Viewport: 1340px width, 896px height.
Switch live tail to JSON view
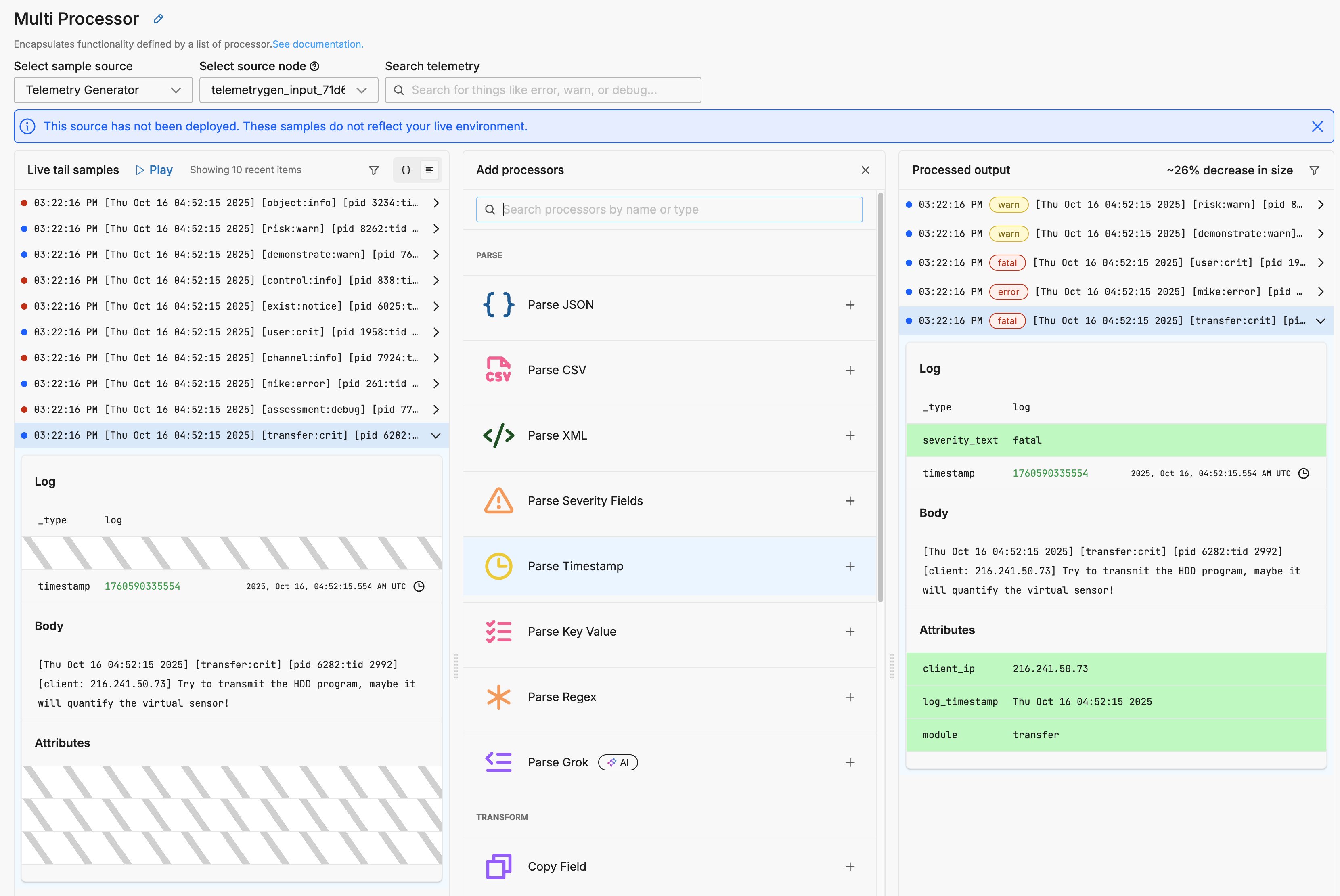(406, 170)
